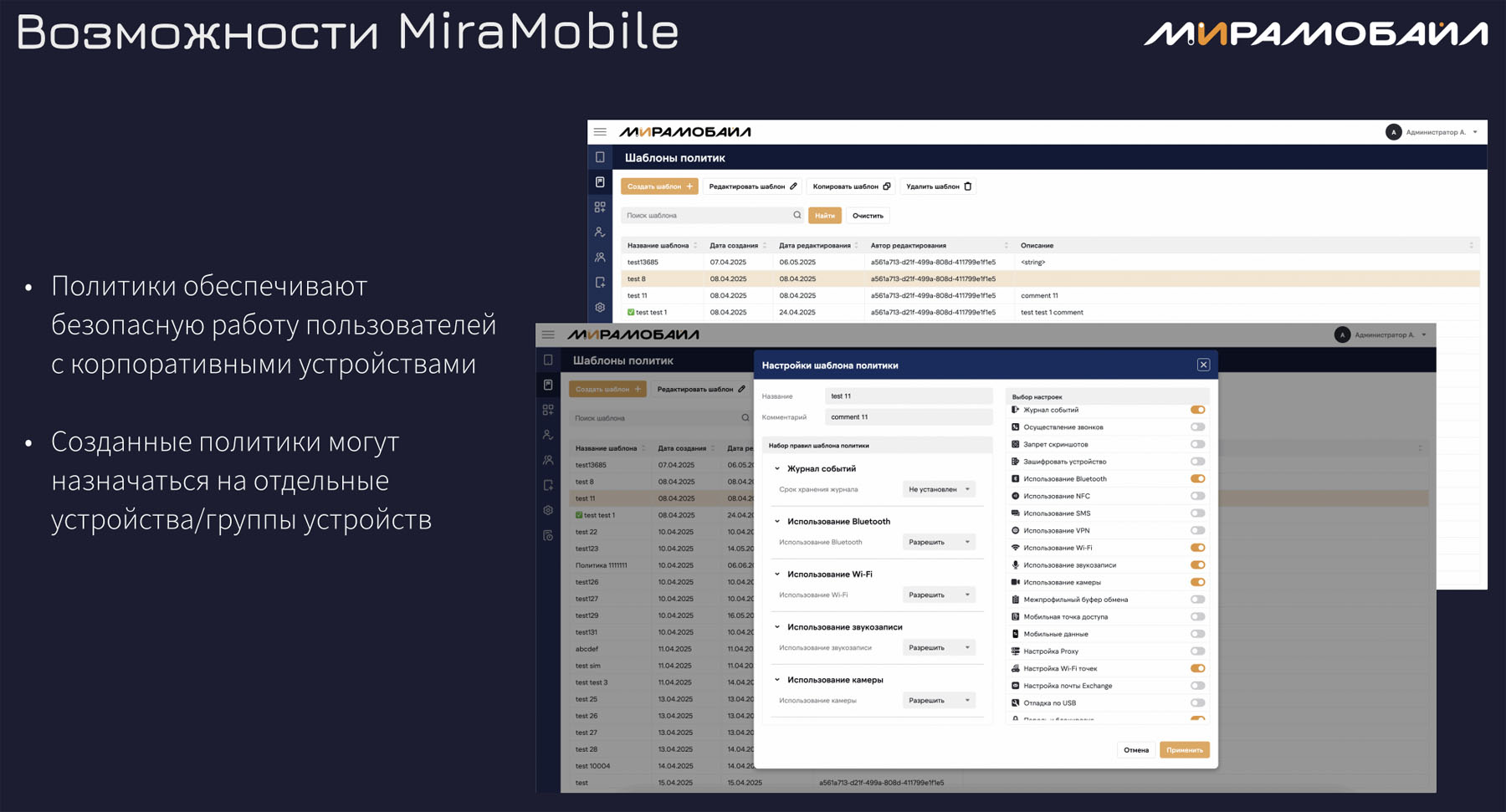The width and height of the screenshot is (1506, 812).
Task: Open the Срок хранения журнала dropdown
Action: pyautogui.click(x=939, y=489)
